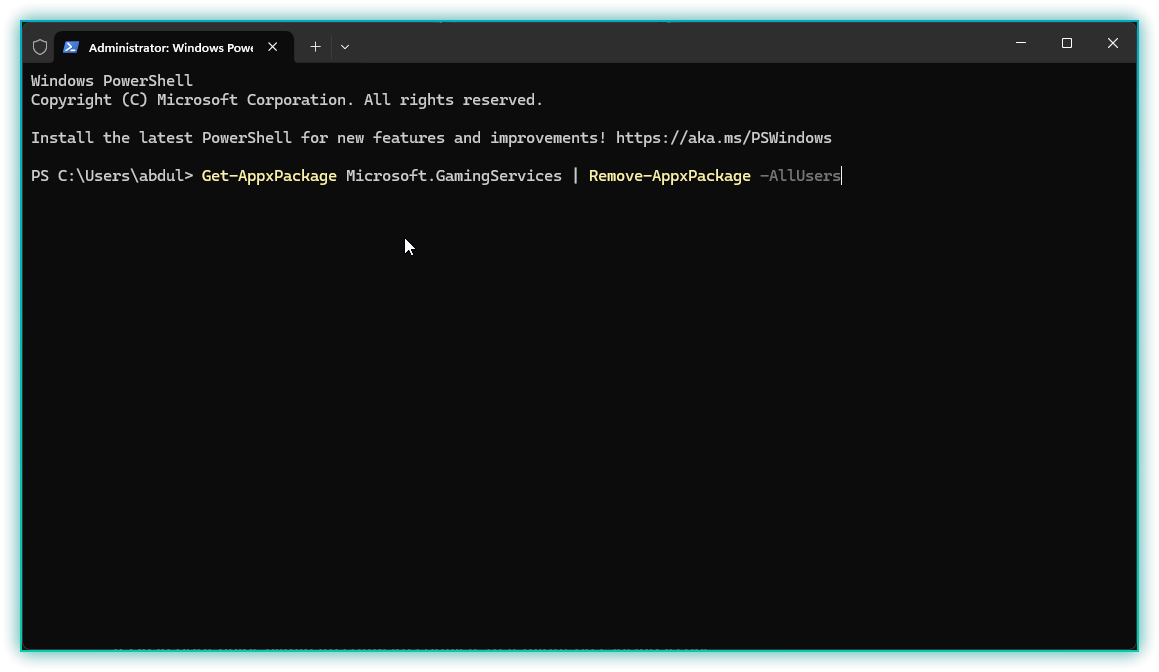Click the PS C:\Users\abdul> prompt
The width and height of the screenshot is (1159, 672).
pos(111,176)
